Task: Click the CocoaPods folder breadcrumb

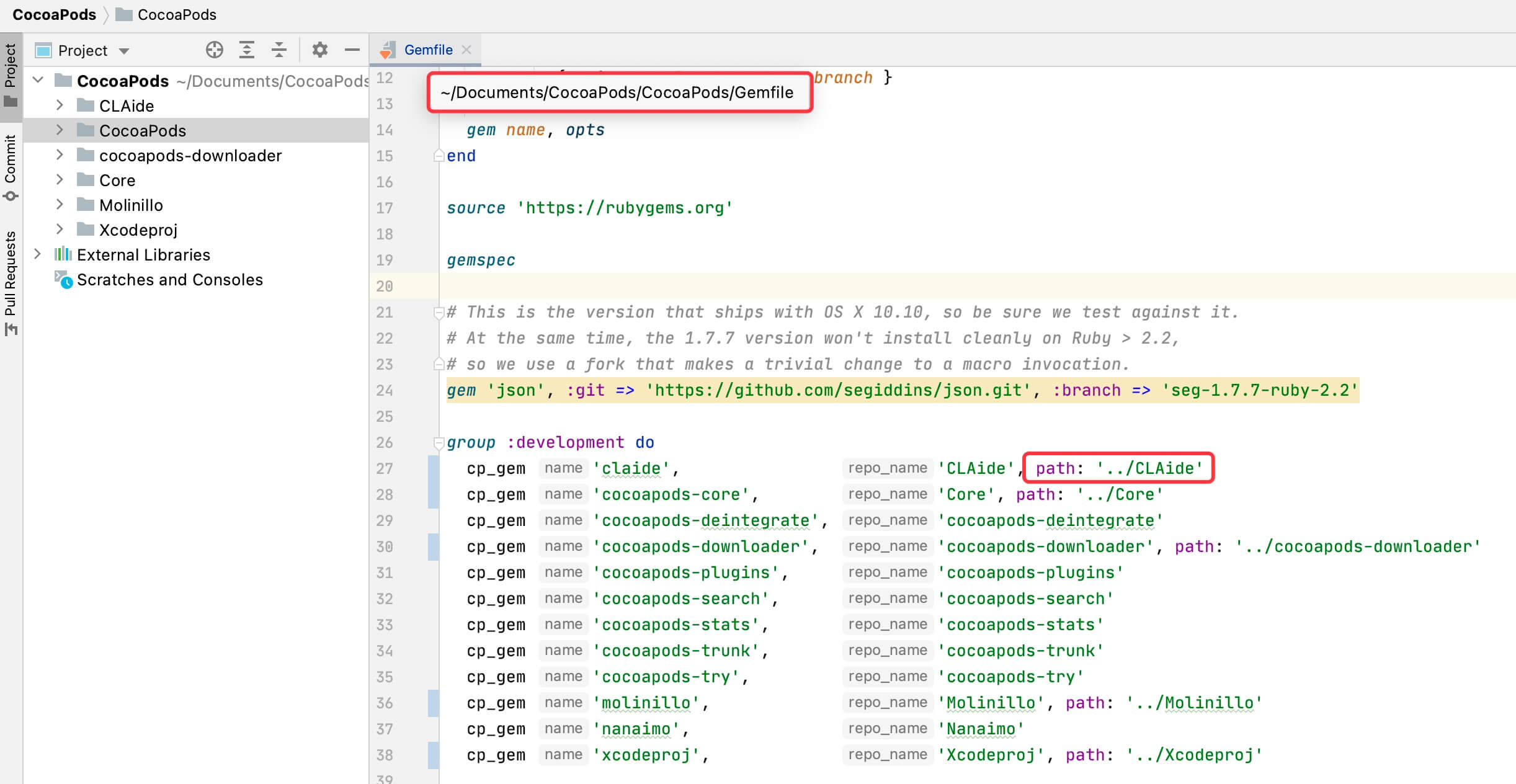Action: tap(176, 14)
